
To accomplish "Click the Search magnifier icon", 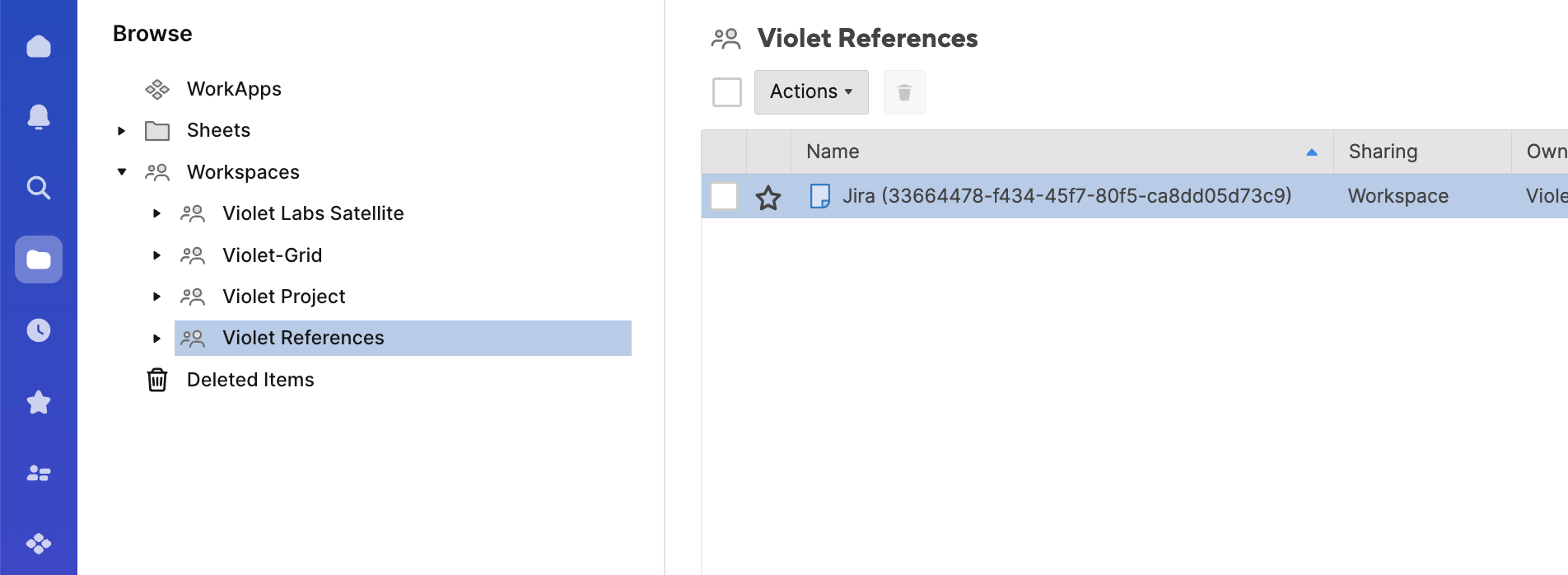I will (x=39, y=188).
